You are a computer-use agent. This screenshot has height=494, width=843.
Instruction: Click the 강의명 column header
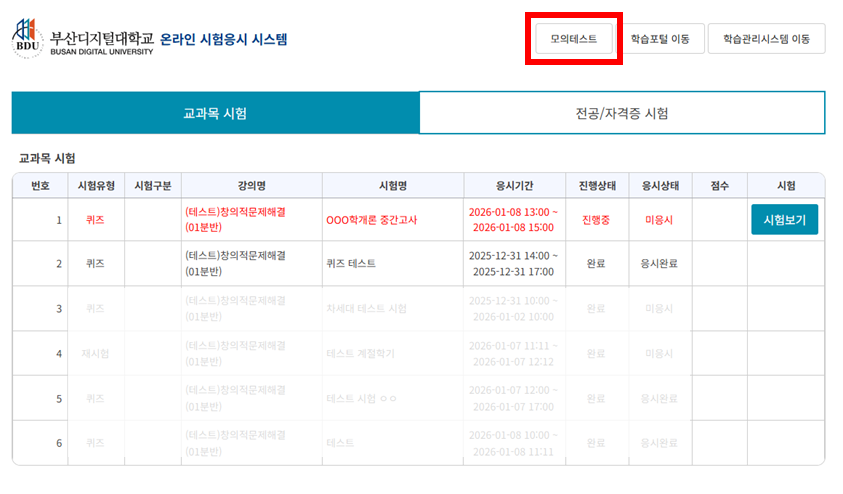252,186
